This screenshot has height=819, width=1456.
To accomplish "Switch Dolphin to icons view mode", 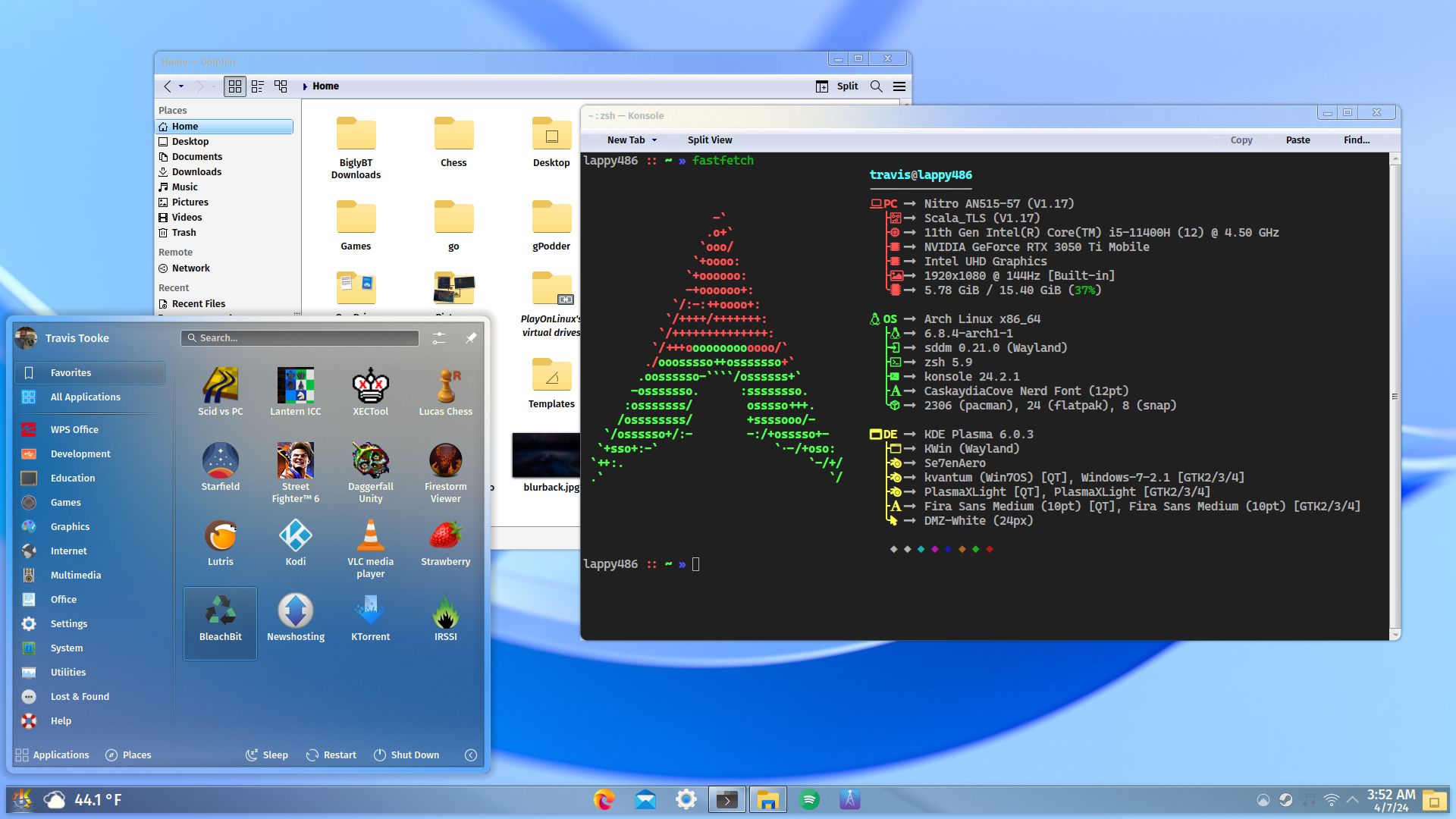I will point(235,86).
